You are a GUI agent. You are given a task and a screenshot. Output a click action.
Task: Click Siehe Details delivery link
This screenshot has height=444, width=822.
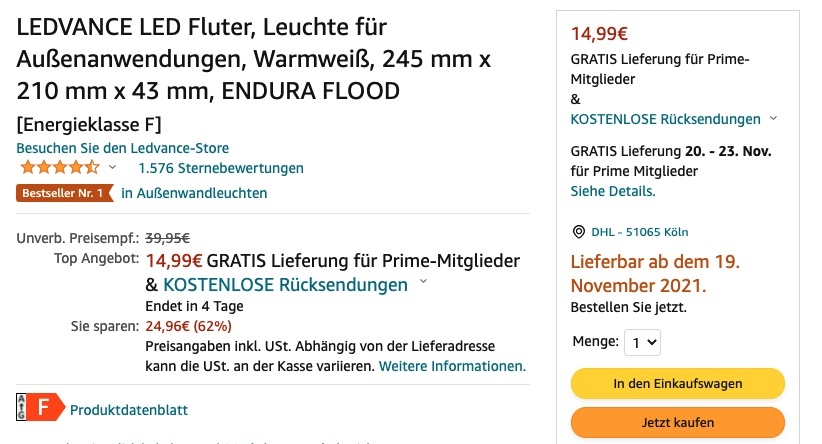point(613,191)
